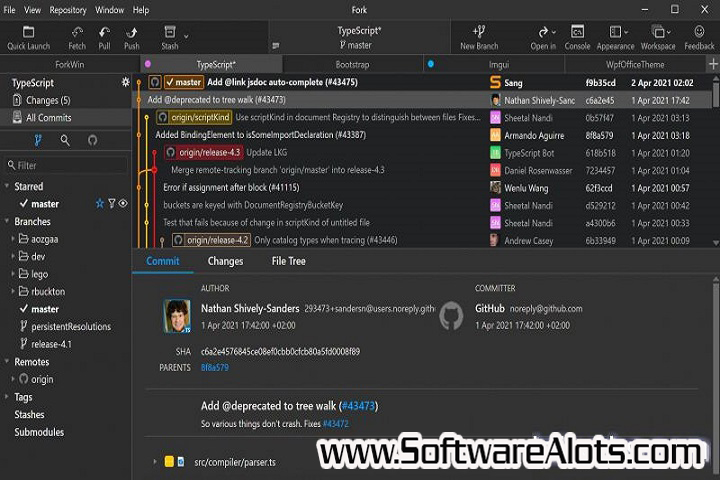
Task: Open the Stash dropdown arrow
Action: 186,36
